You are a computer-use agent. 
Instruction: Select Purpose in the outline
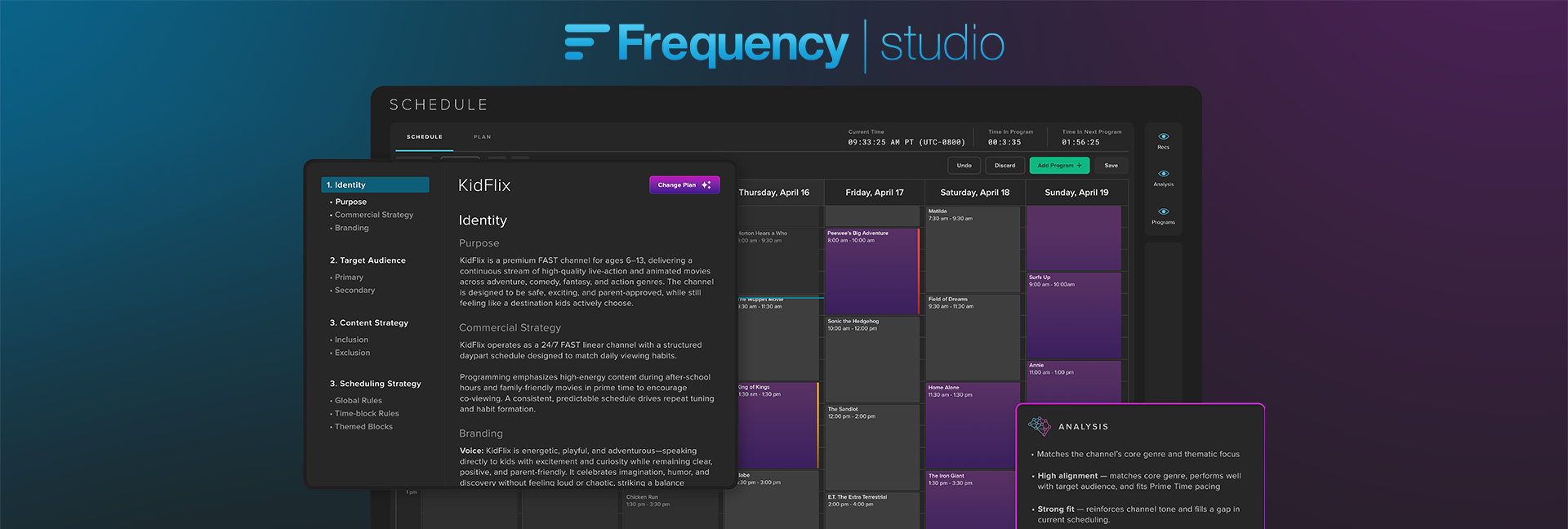350,202
